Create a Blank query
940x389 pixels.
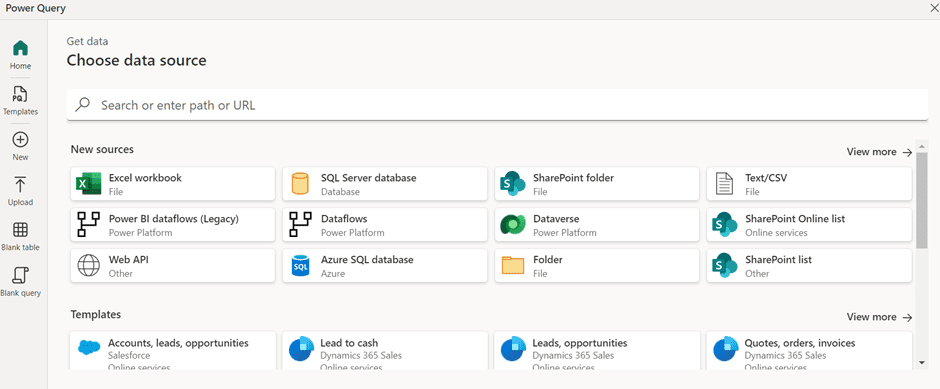(x=20, y=282)
